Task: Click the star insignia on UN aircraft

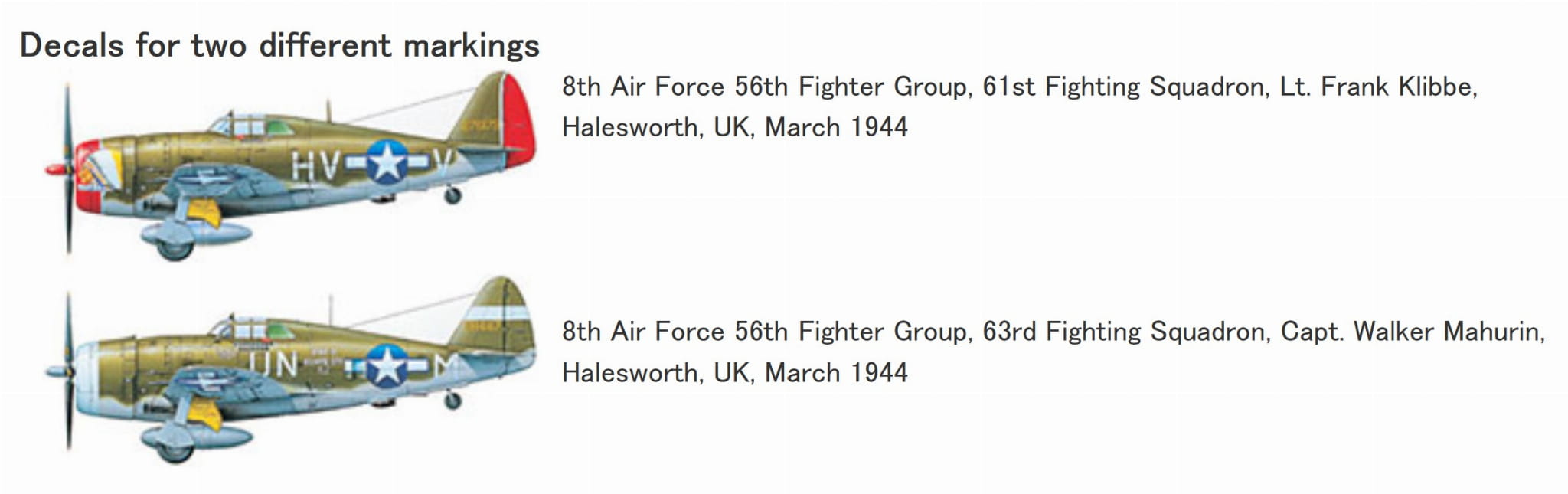Action: (387, 366)
